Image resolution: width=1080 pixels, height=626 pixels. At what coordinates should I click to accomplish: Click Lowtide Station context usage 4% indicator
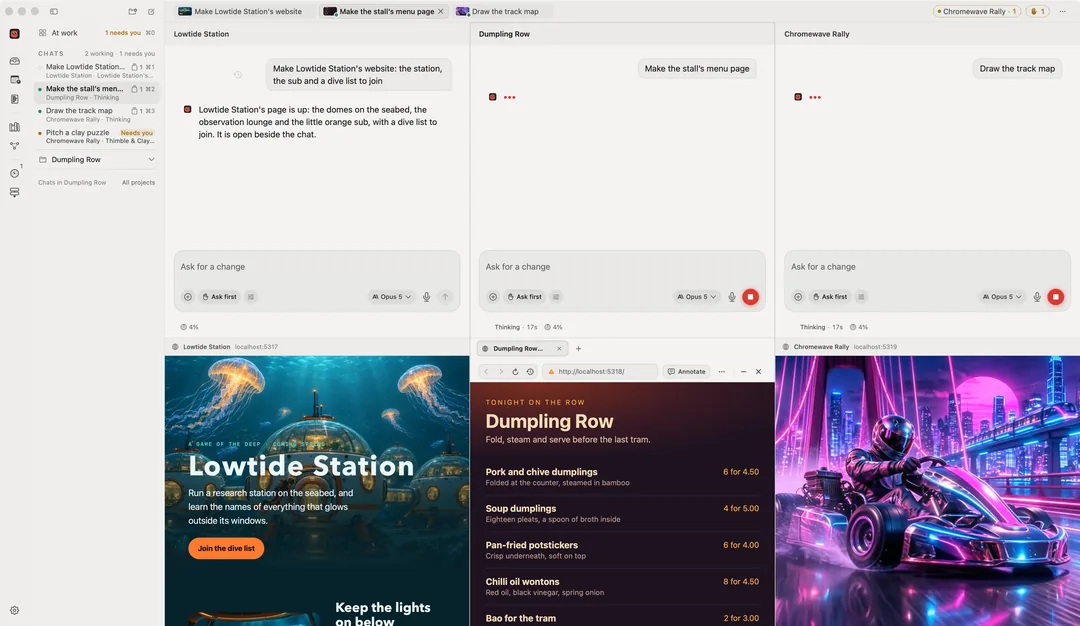click(x=189, y=327)
